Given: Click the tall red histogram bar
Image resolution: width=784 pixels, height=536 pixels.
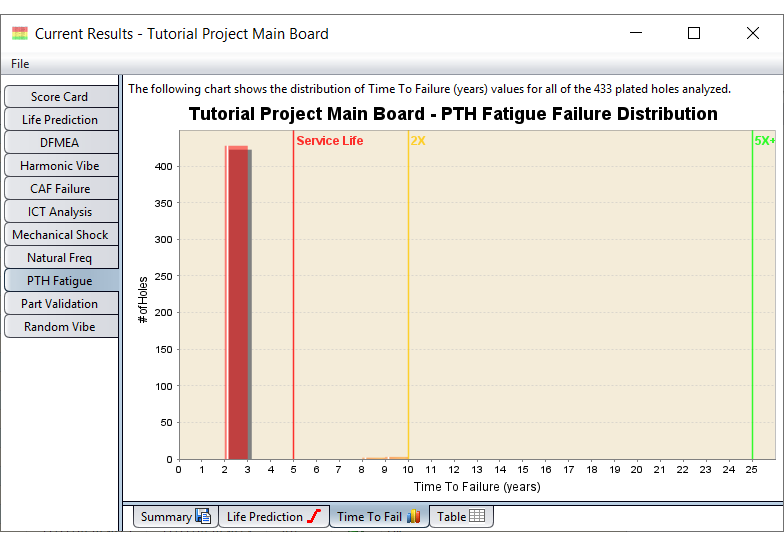Looking at the screenshot, I should point(238,302).
